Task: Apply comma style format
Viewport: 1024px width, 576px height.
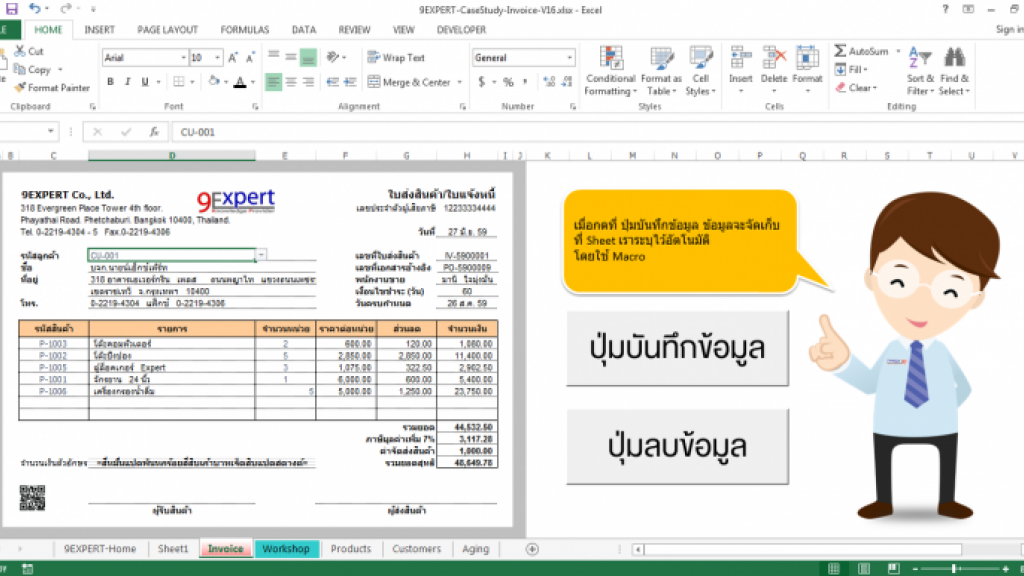Action: click(x=525, y=82)
